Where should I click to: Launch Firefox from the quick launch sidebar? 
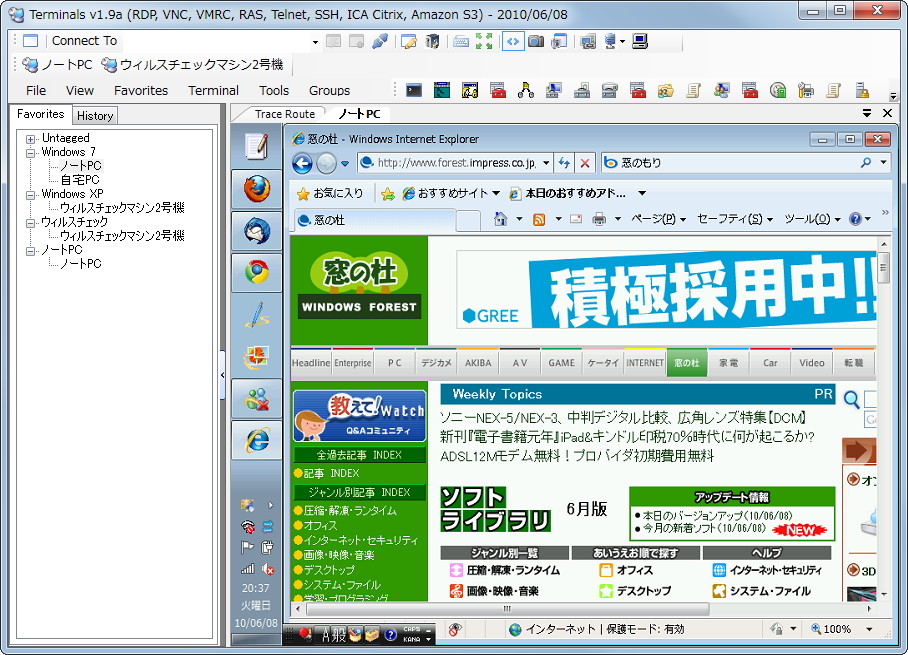(x=256, y=186)
